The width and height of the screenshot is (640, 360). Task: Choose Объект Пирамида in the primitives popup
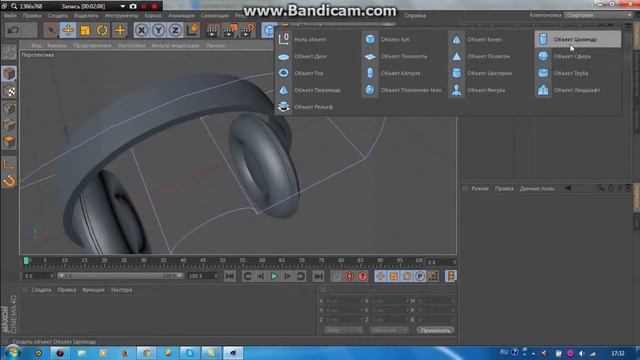(318, 90)
